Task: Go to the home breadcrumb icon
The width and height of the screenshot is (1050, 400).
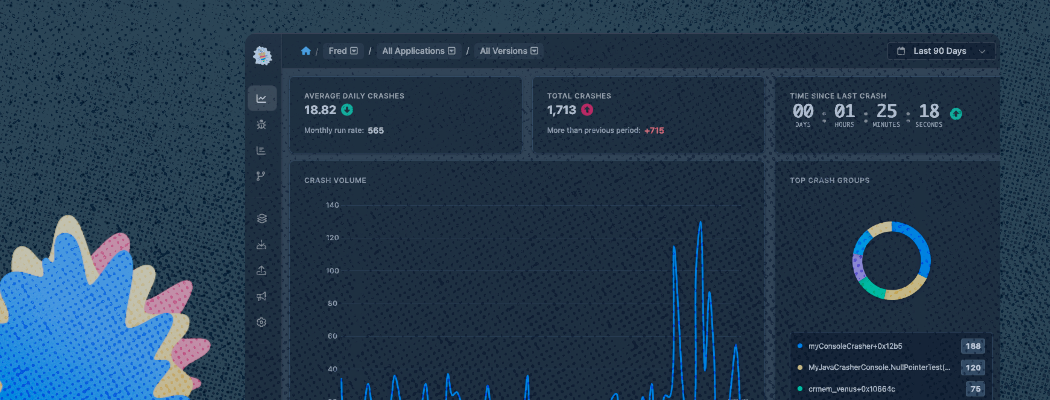Action: (306, 51)
